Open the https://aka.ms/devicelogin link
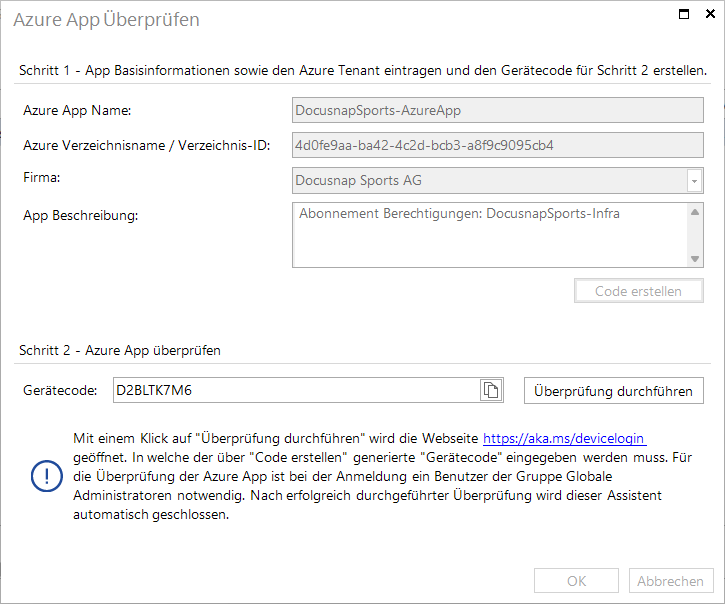 (x=564, y=438)
